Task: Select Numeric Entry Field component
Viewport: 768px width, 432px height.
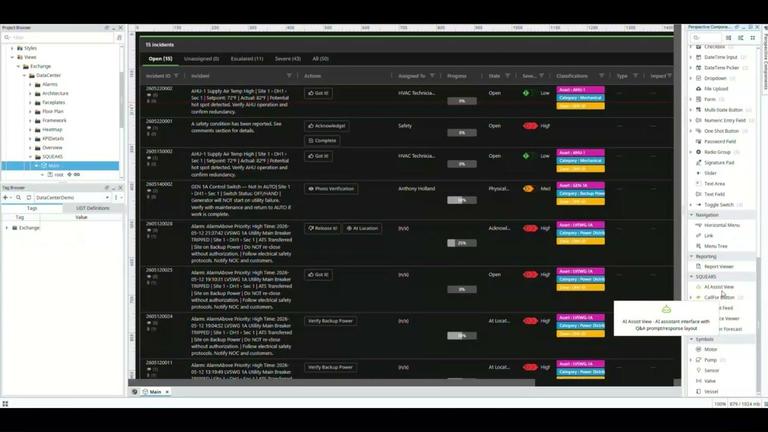Action: [724, 120]
